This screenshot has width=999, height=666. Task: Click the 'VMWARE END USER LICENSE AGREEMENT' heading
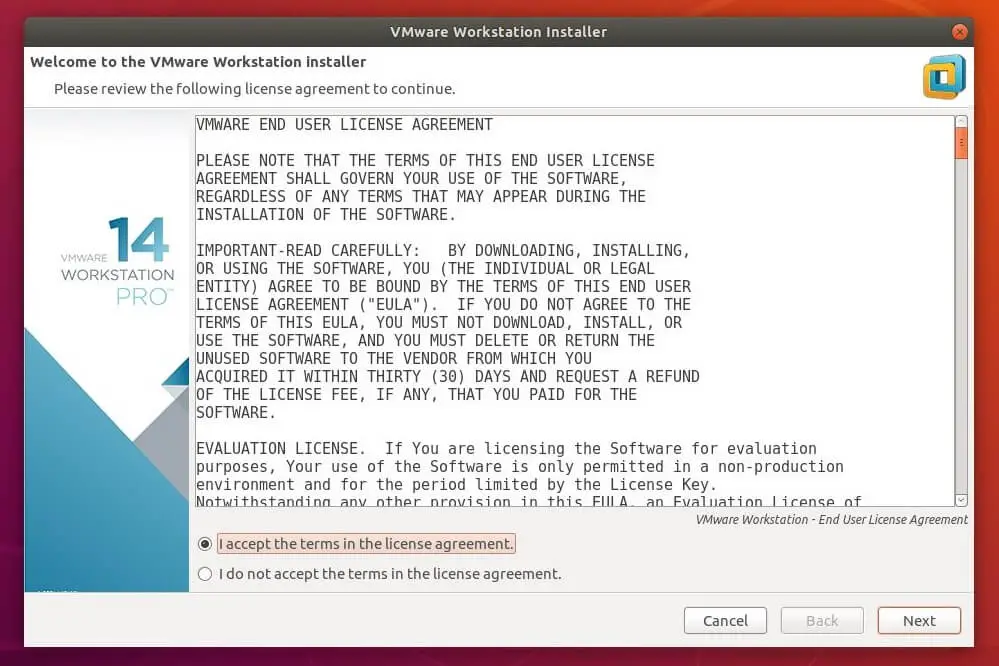(344, 124)
